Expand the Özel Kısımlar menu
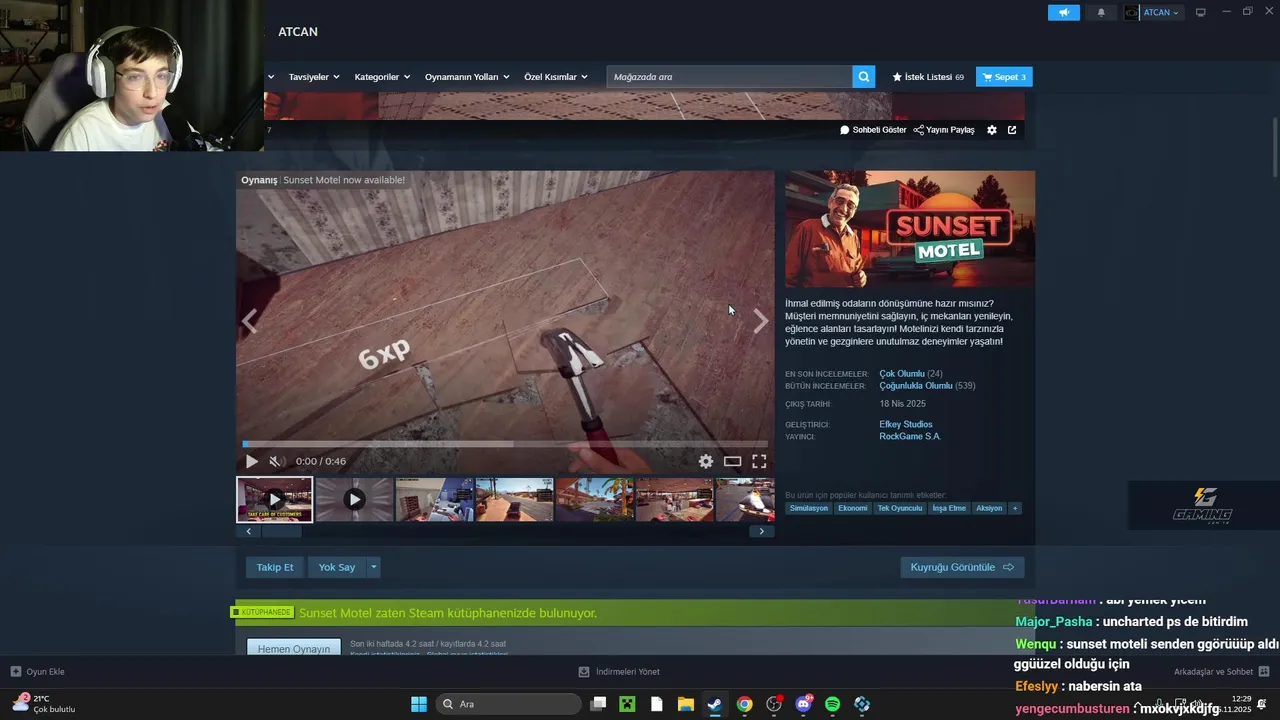Screen dimensions: 1280x720 click(556, 77)
